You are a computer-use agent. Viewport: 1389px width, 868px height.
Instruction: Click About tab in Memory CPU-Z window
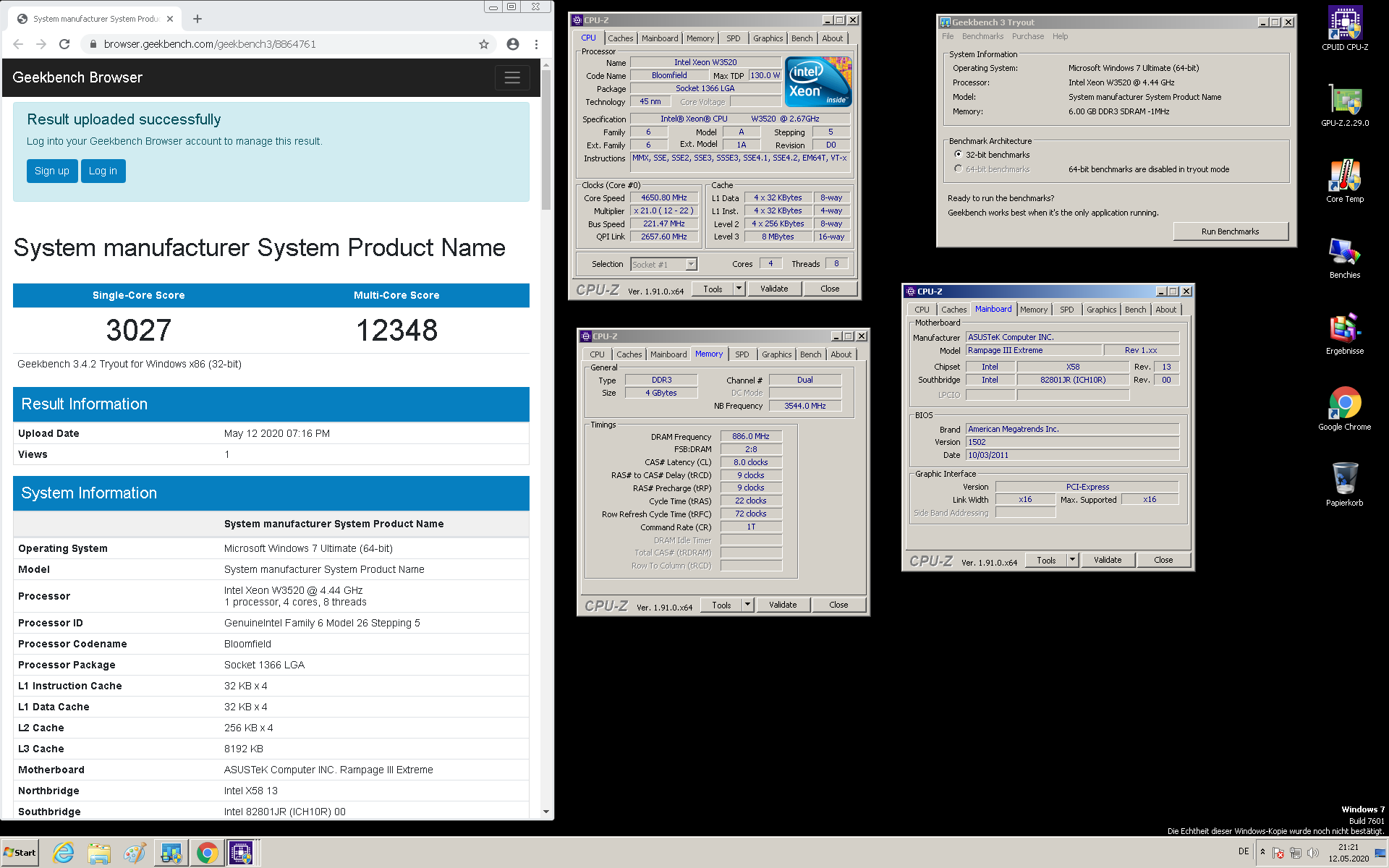841,354
